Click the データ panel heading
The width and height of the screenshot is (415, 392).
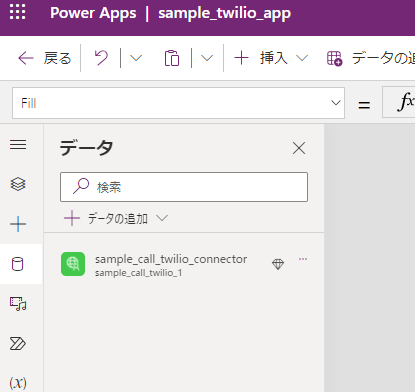pos(86,148)
